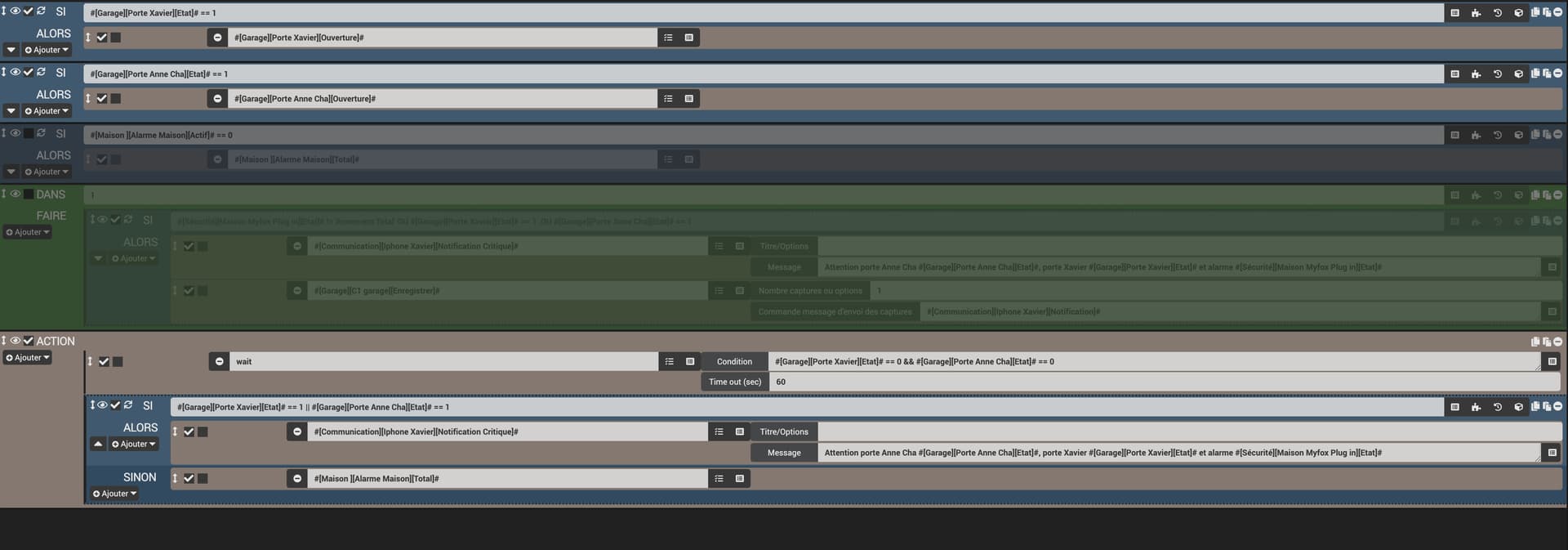Viewport: 1568px width, 550px height.
Task: Hide SINON with up arrow in nested ALORS
Action: pos(98,445)
